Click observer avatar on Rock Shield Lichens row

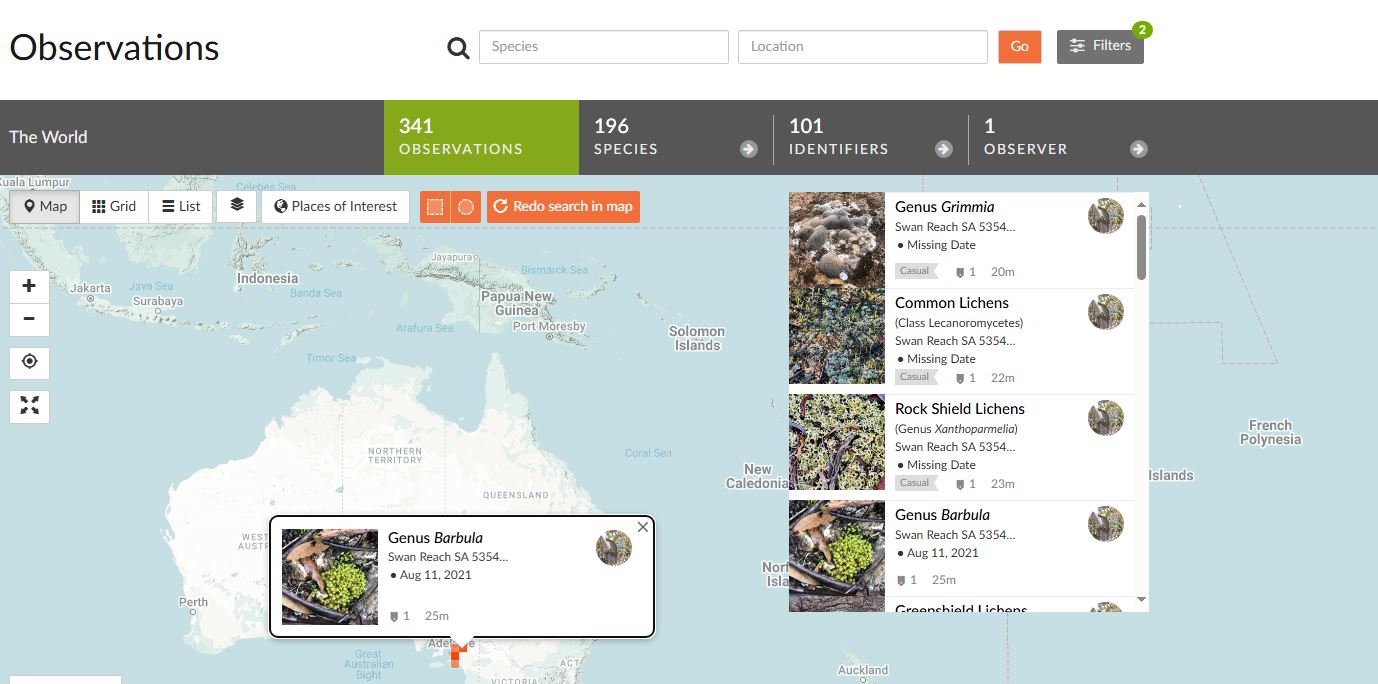pyautogui.click(x=1106, y=418)
